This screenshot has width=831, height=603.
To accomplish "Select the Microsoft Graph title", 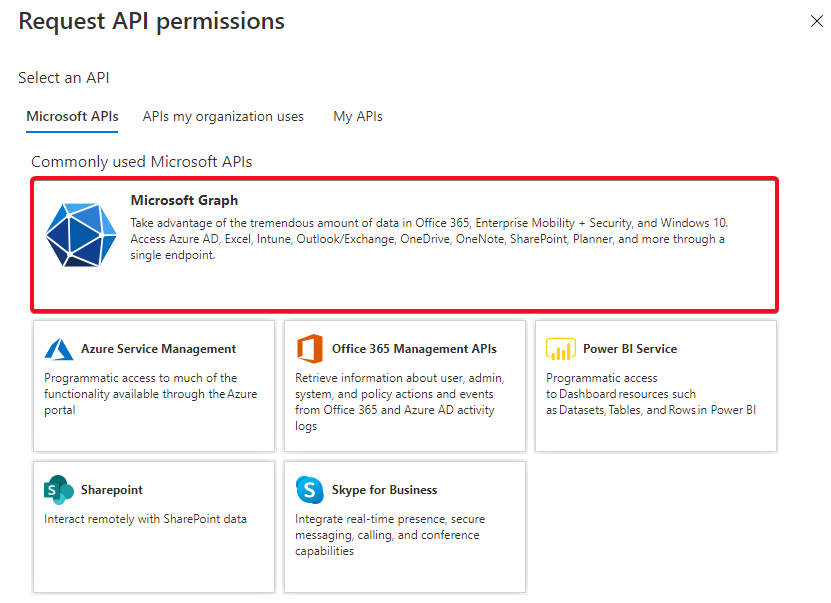I will [x=184, y=200].
